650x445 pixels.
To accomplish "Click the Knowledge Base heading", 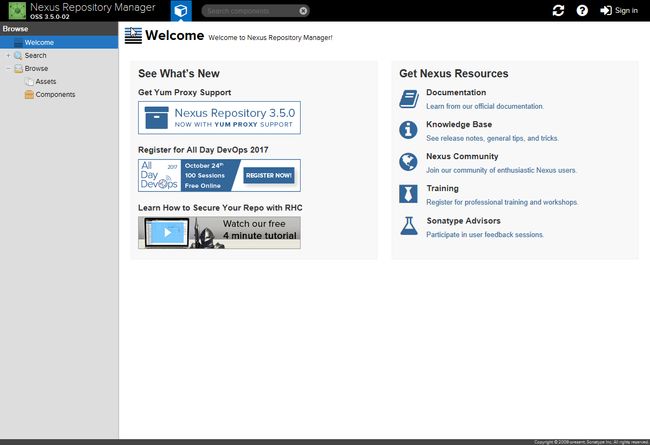I will point(459,124).
